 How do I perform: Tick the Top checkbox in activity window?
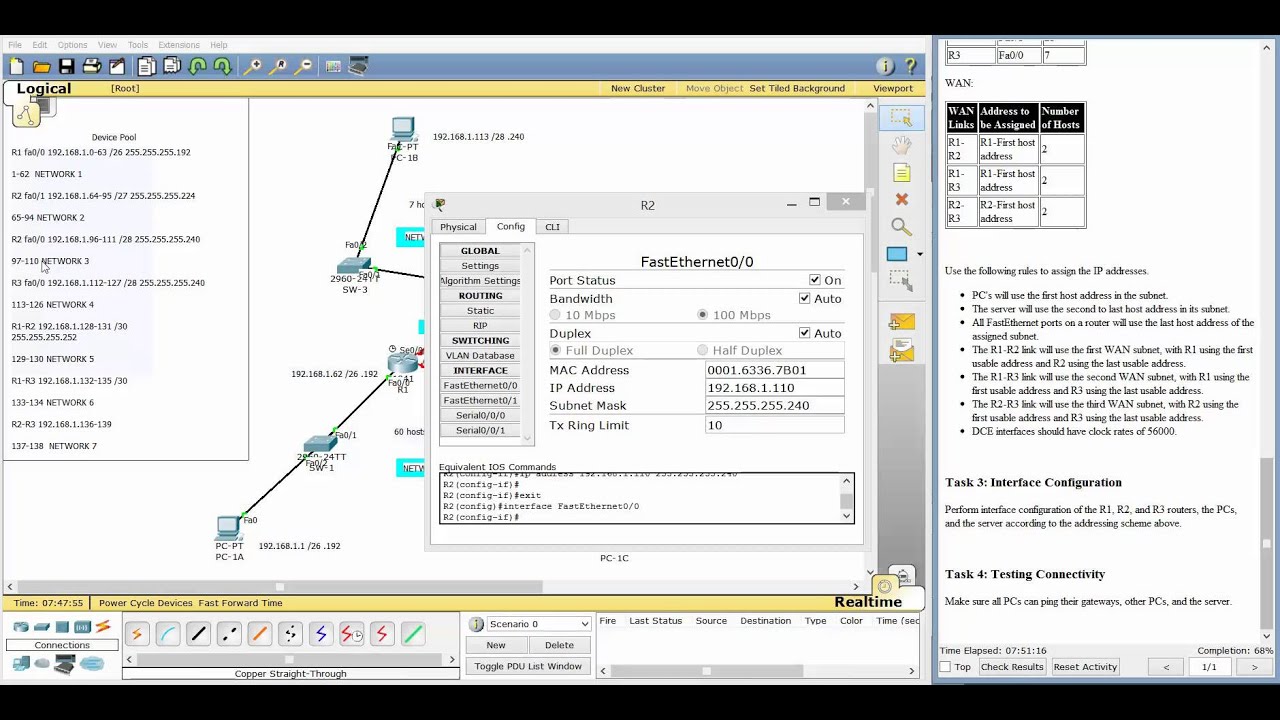pos(945,667)
